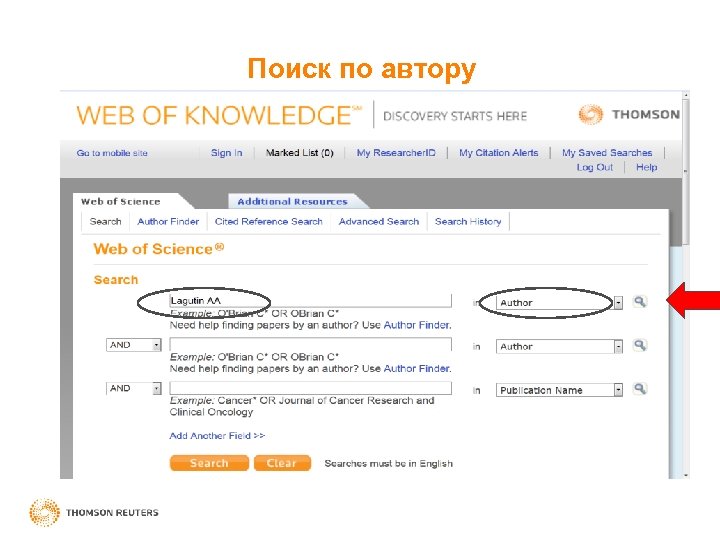Click the WEB OF KNOWLEDGE header logo

pyautogui.click(x=219, y=115)
